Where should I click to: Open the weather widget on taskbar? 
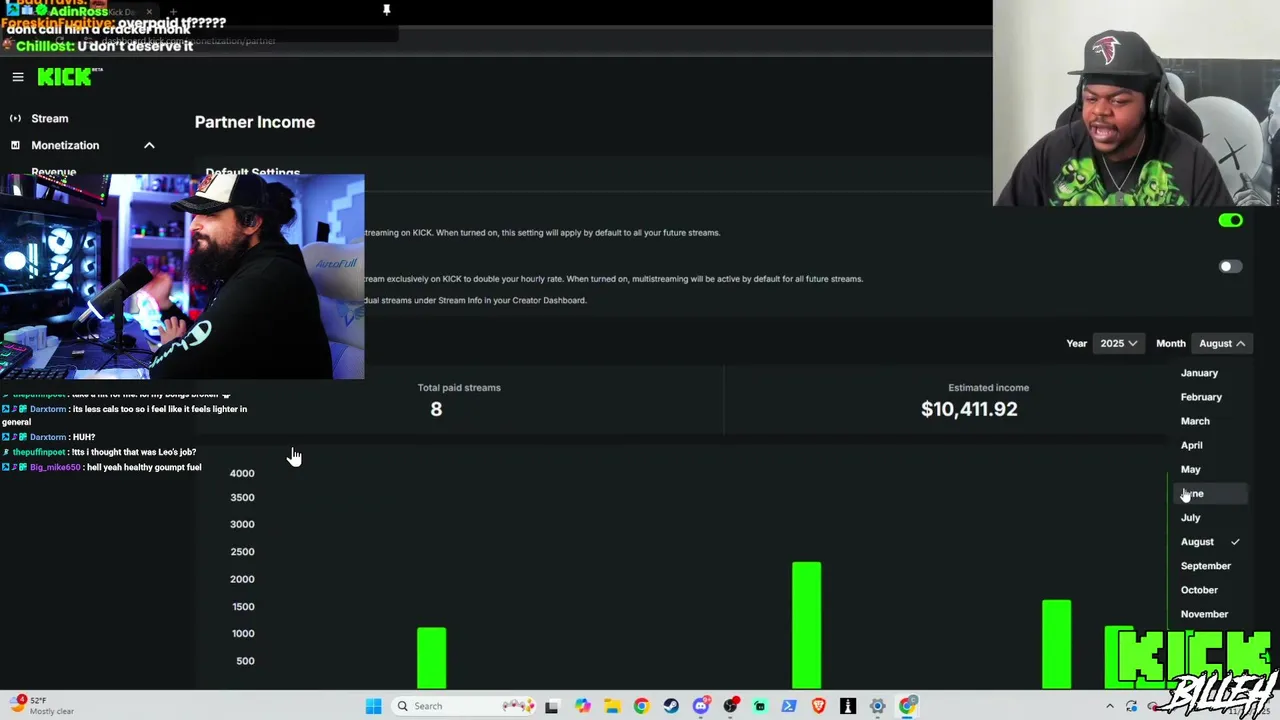coord(42,705)
